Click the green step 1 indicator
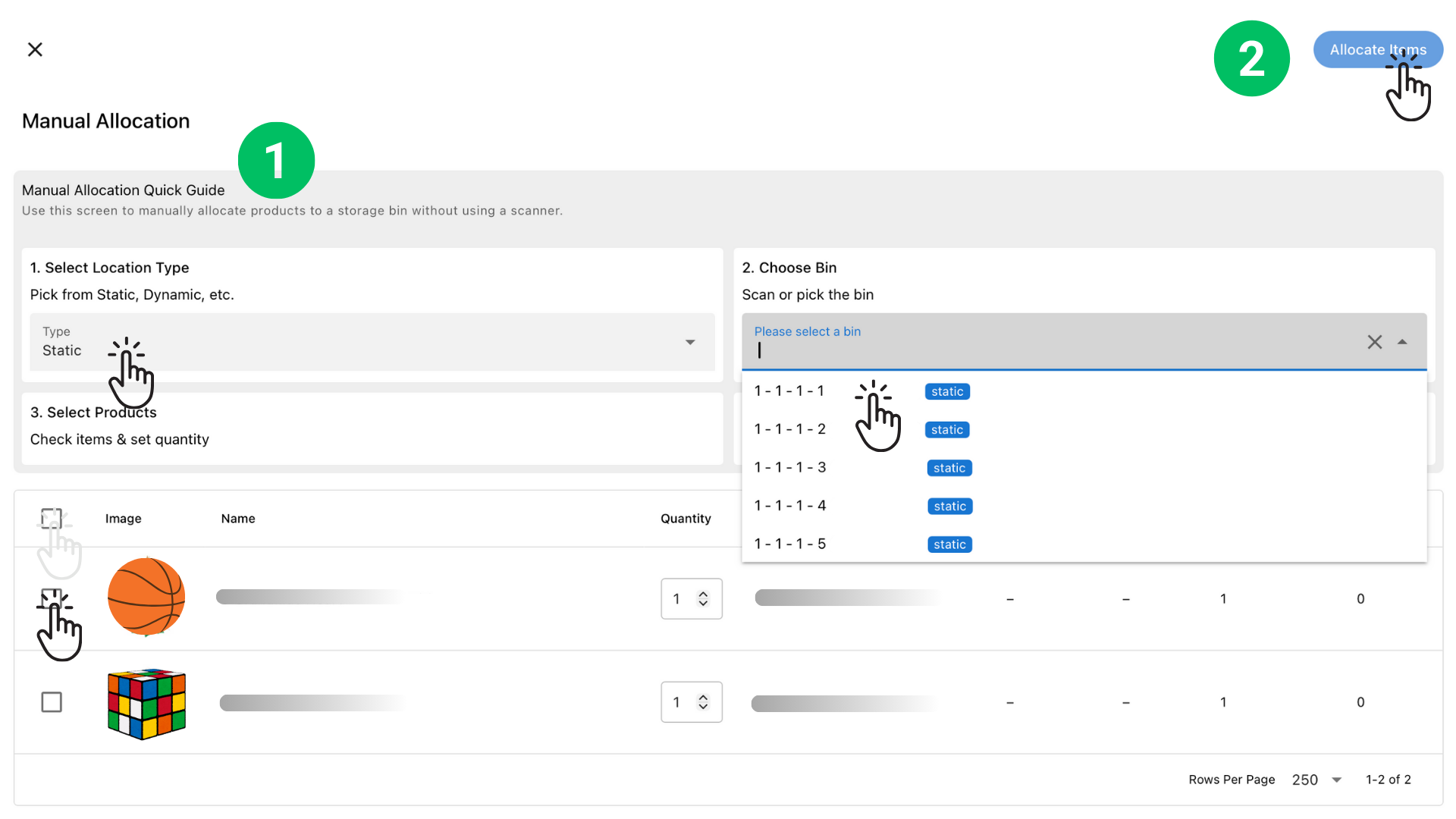This screenshot has height=819, width=1456. [276, 160]
